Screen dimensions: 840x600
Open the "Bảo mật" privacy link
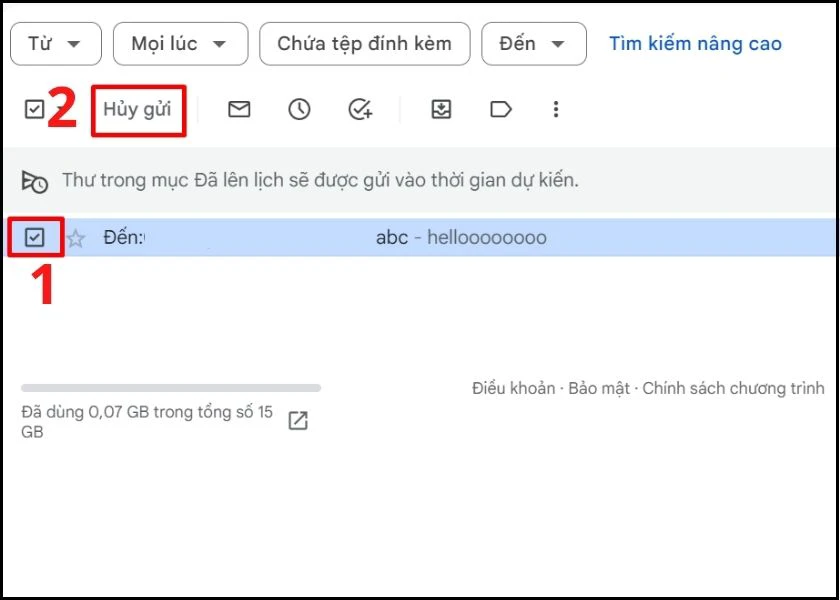[x=599, y=388]
